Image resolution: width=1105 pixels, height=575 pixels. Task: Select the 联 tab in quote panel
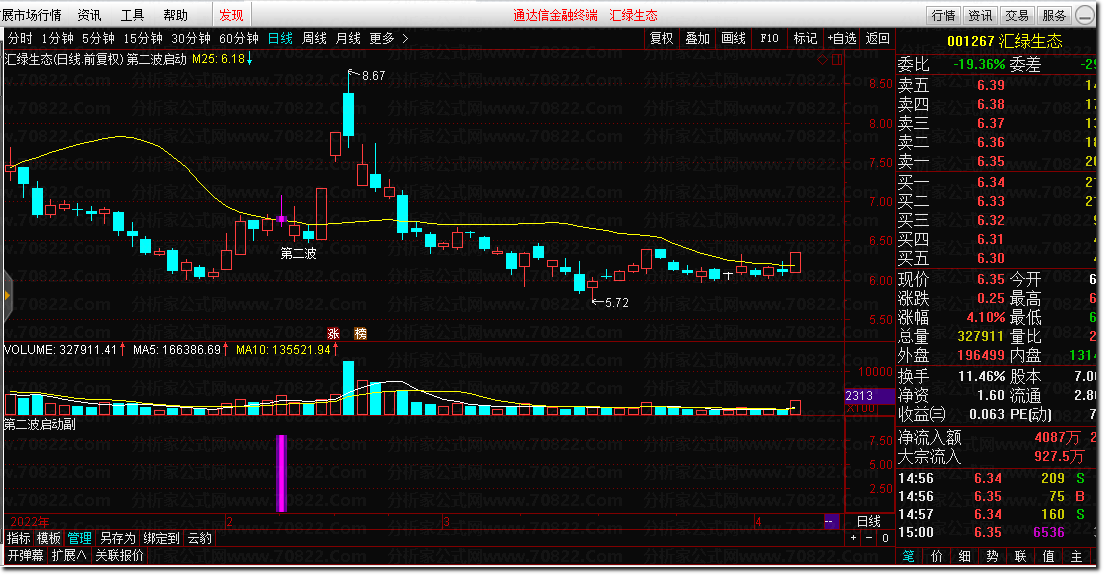(x=1020, y=557)
